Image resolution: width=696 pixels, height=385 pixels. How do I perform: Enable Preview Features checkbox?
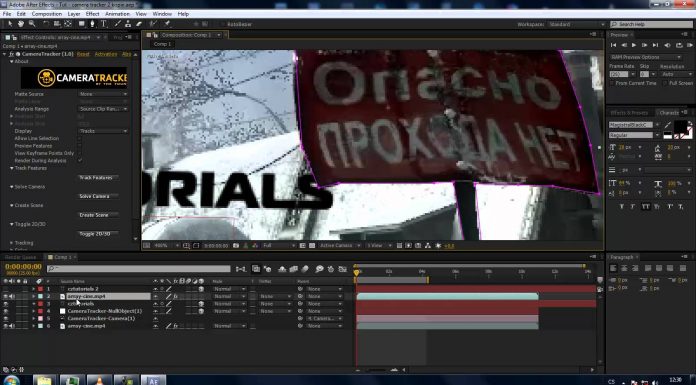click(x=80, y=146)
